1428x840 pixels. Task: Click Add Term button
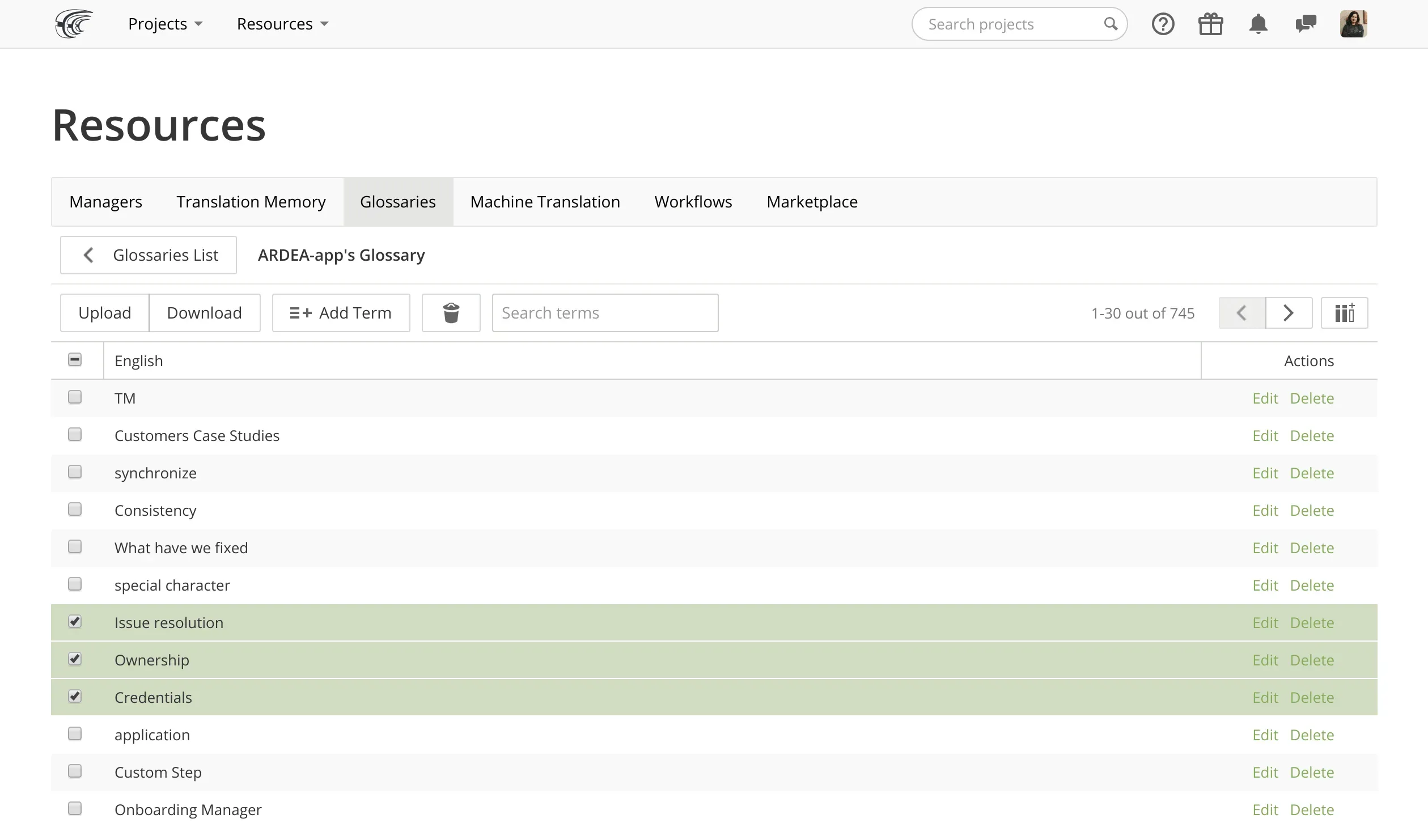(x=341, y=313)
